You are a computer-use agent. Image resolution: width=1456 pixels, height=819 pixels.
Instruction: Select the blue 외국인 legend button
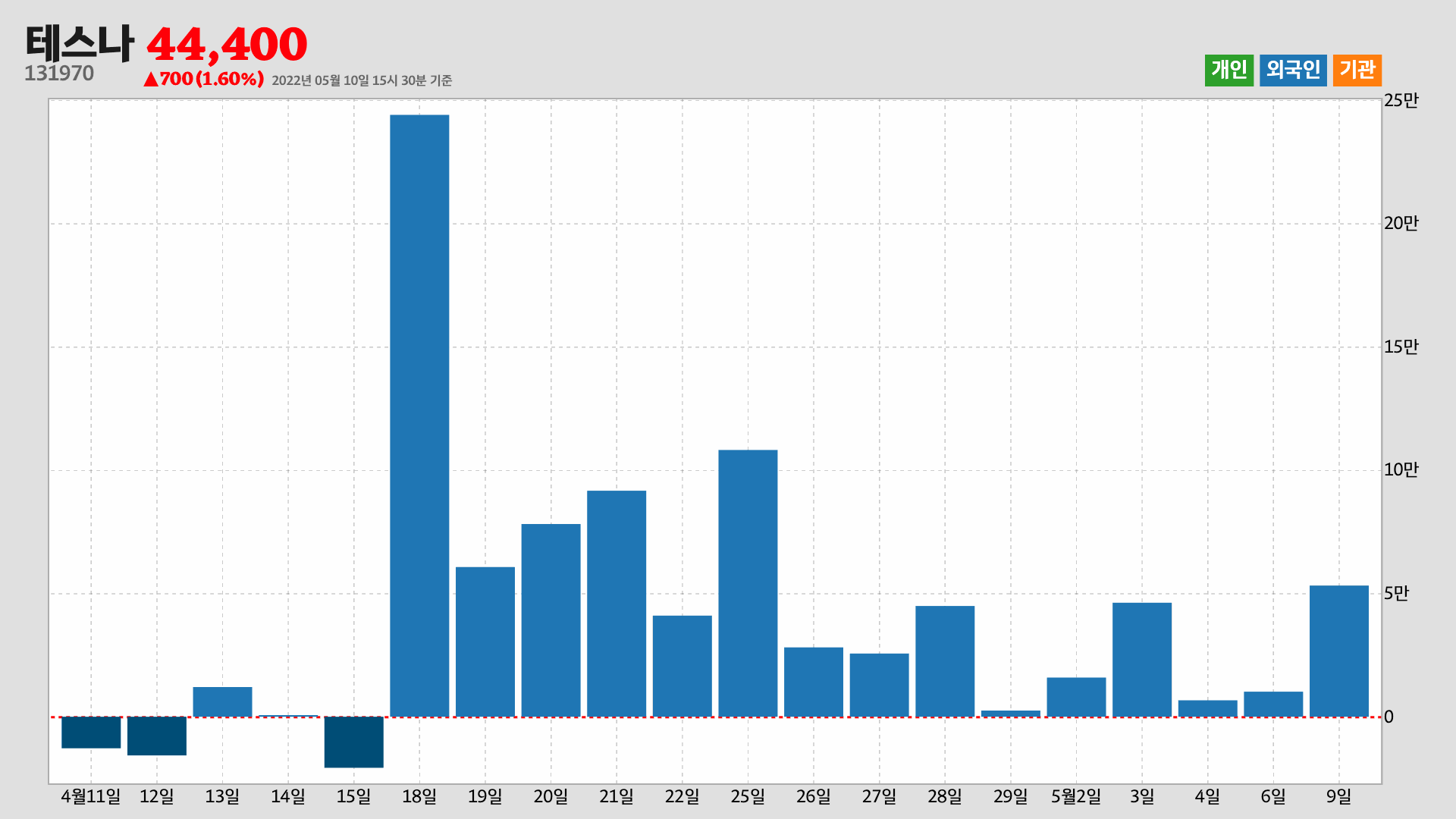1293,71
